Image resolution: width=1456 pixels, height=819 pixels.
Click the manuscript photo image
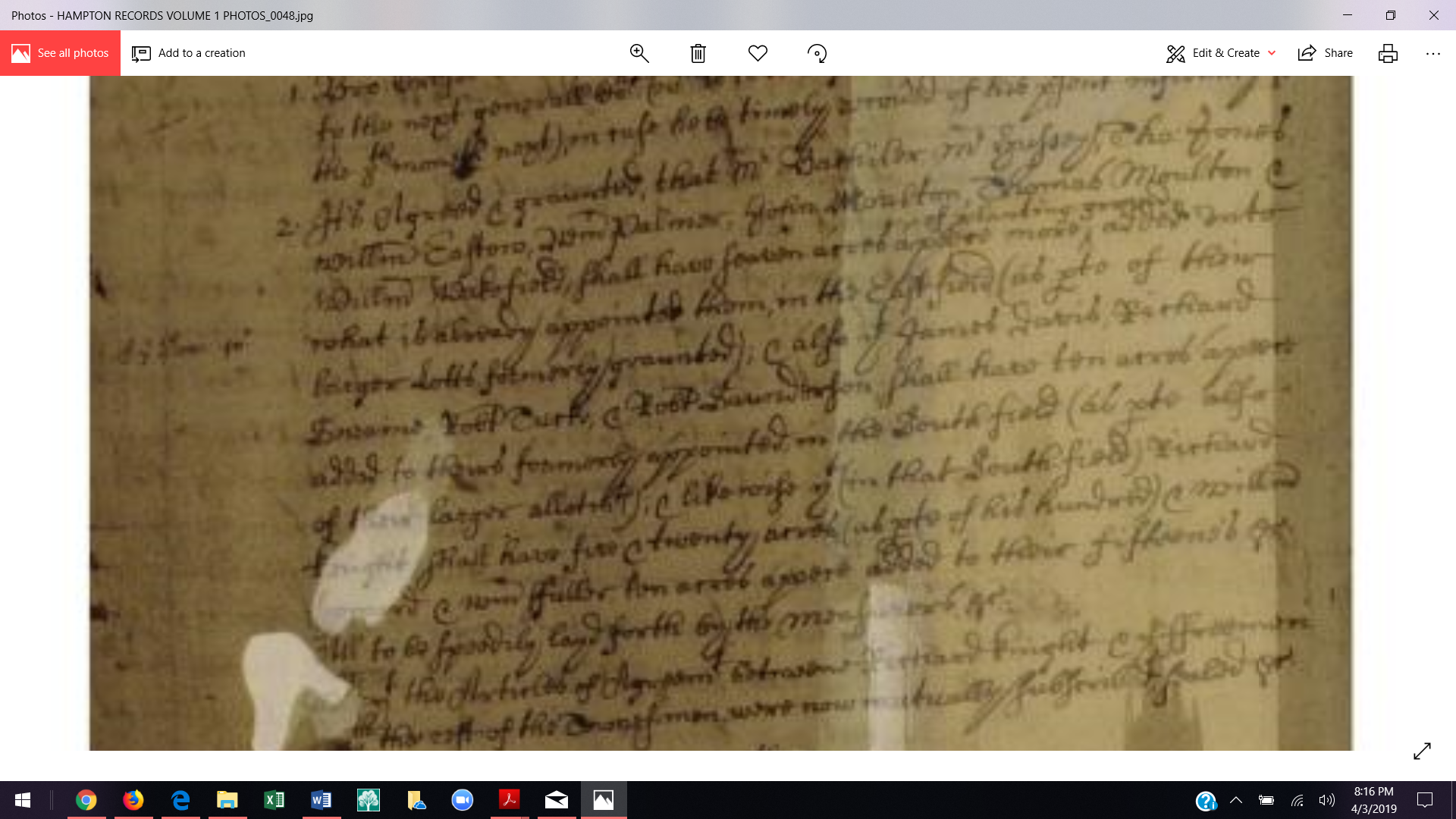720,413
